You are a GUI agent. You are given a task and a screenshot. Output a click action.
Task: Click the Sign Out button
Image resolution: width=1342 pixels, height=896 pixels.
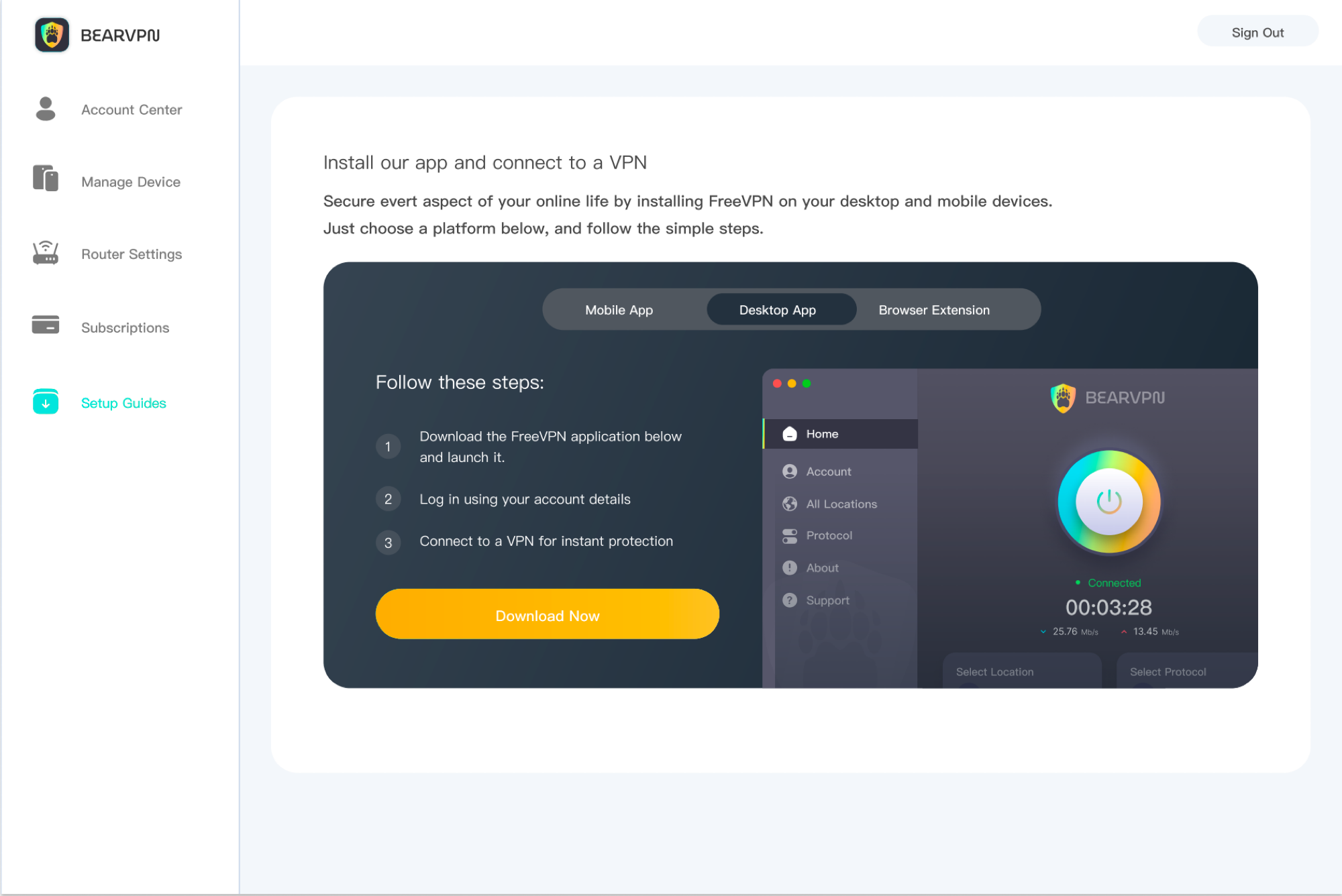coord(1259,31)
